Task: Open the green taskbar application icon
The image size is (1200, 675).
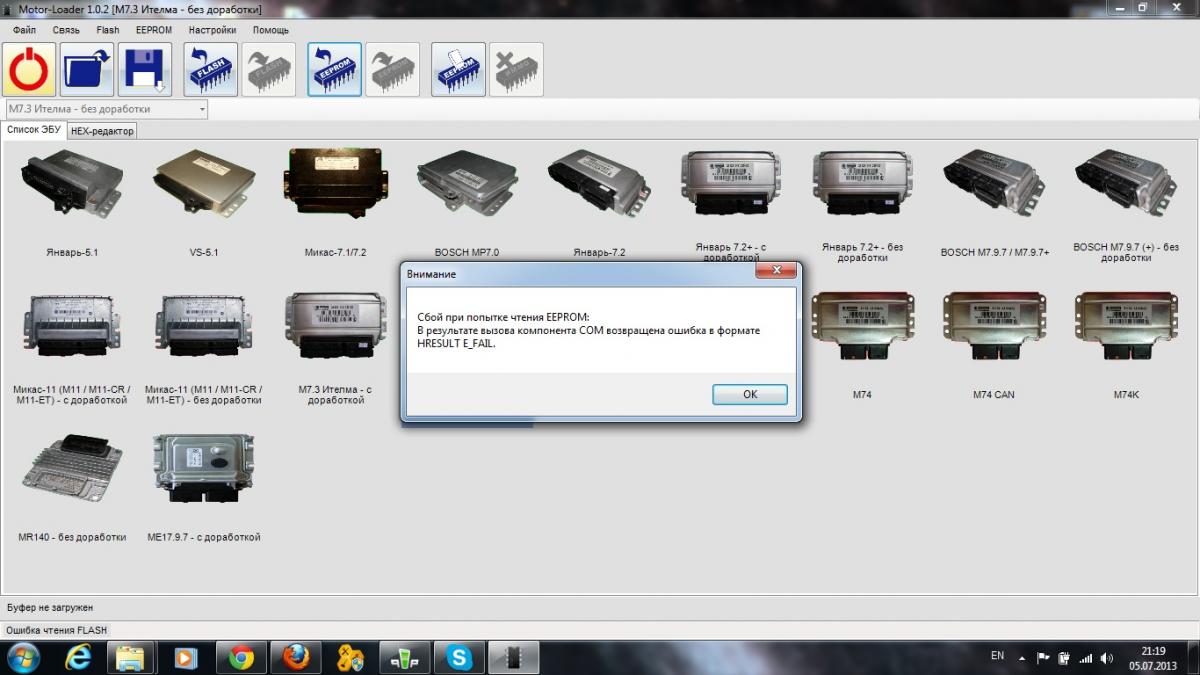Action: [x=404, y=657]
